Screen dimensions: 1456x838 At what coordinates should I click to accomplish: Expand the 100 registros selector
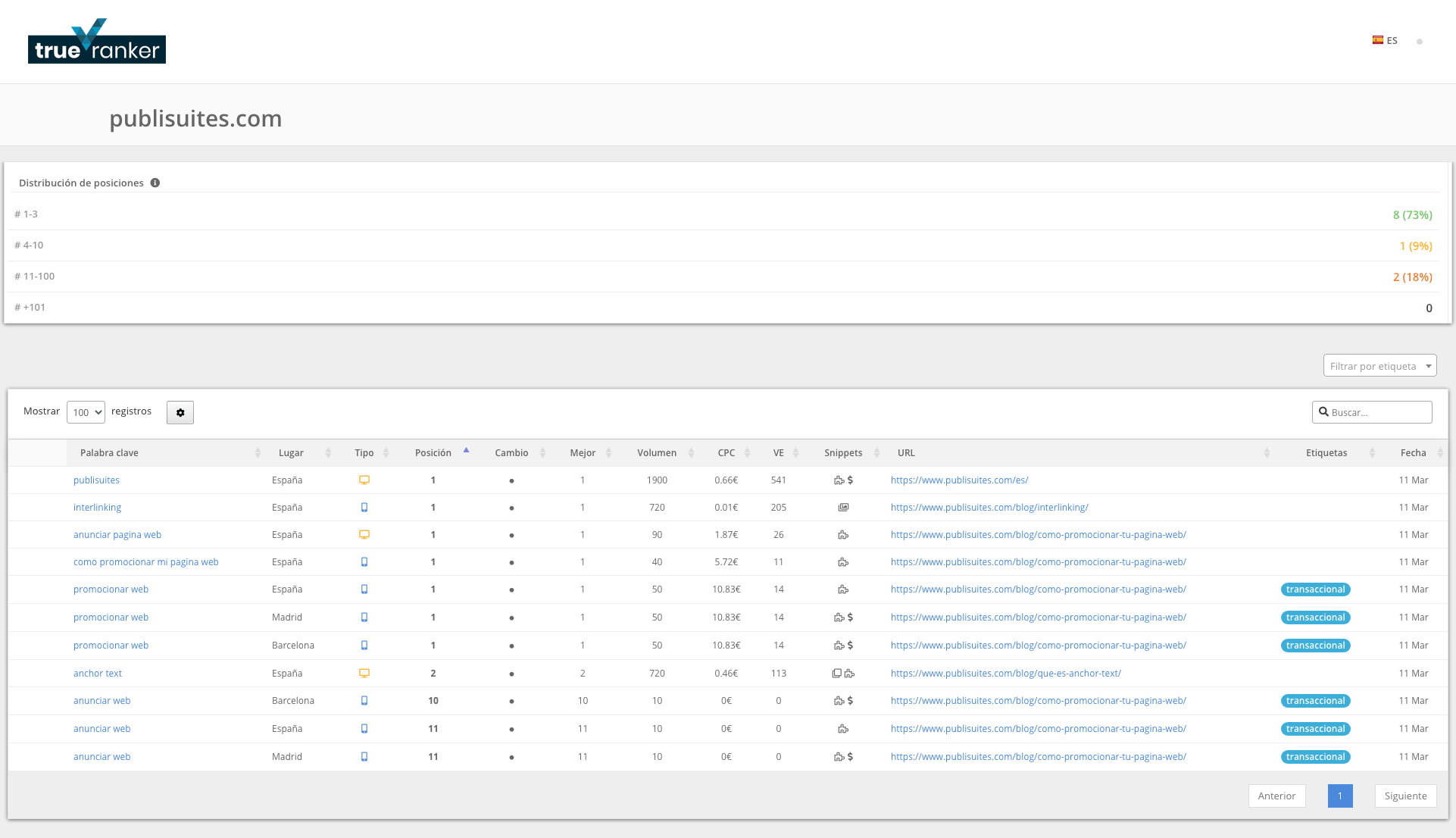coord(86,412)
